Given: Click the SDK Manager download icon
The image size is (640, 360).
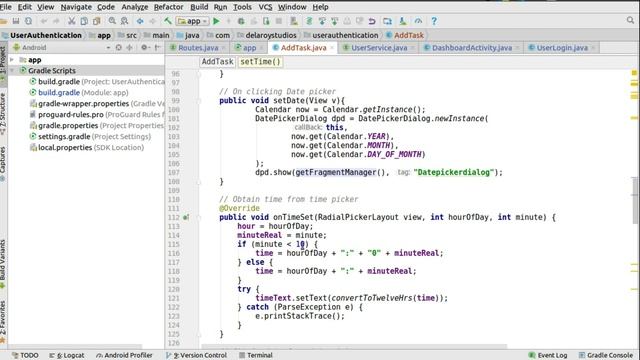Looking at the screenshot, I should (403, 21).
